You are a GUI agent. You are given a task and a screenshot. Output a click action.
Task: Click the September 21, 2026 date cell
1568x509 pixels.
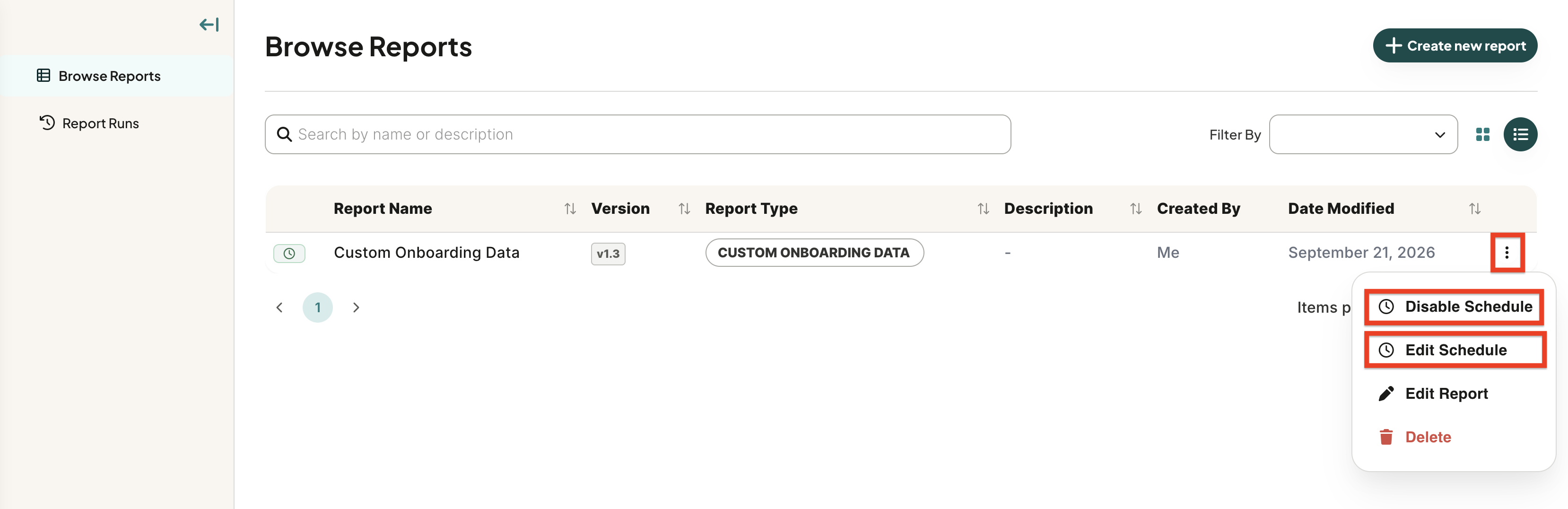point(1361,253)
